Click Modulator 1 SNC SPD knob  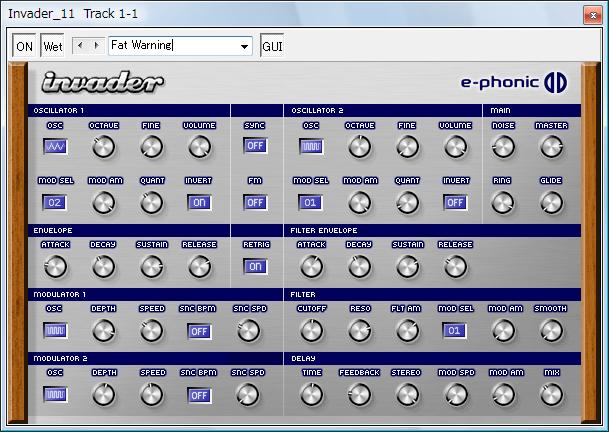pyautogui.click(x=248, y=331)
